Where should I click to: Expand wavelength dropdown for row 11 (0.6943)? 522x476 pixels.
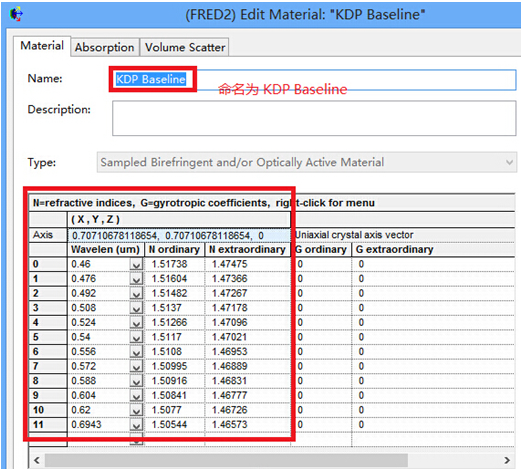tap(136, 425)
